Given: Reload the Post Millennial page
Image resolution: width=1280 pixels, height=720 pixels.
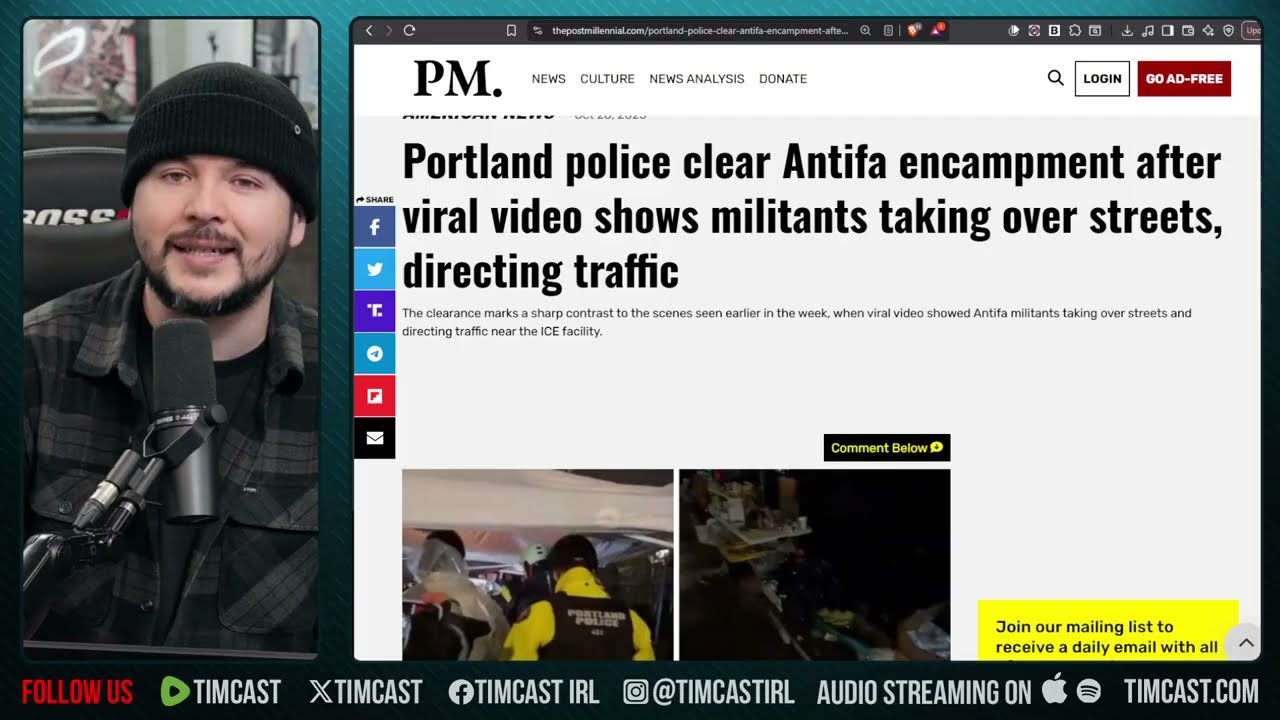Looking at the screenshot, I should point(409,31).
